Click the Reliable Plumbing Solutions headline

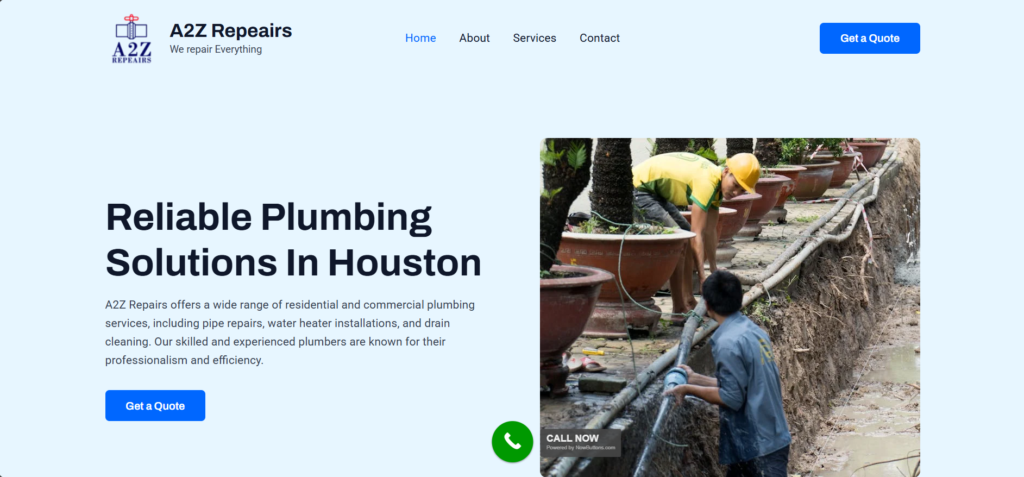click(293, 239)
